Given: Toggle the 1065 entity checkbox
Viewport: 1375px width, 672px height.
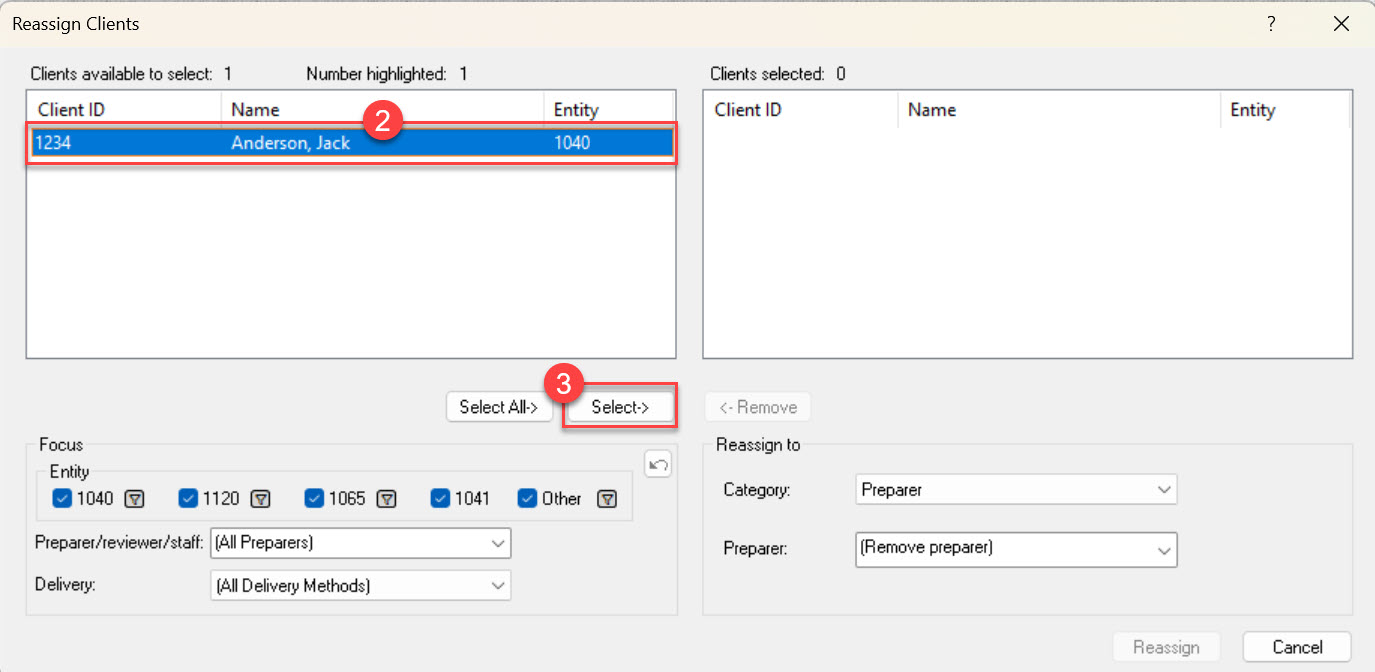Looking at the screenshot, I should coord(314,499).
